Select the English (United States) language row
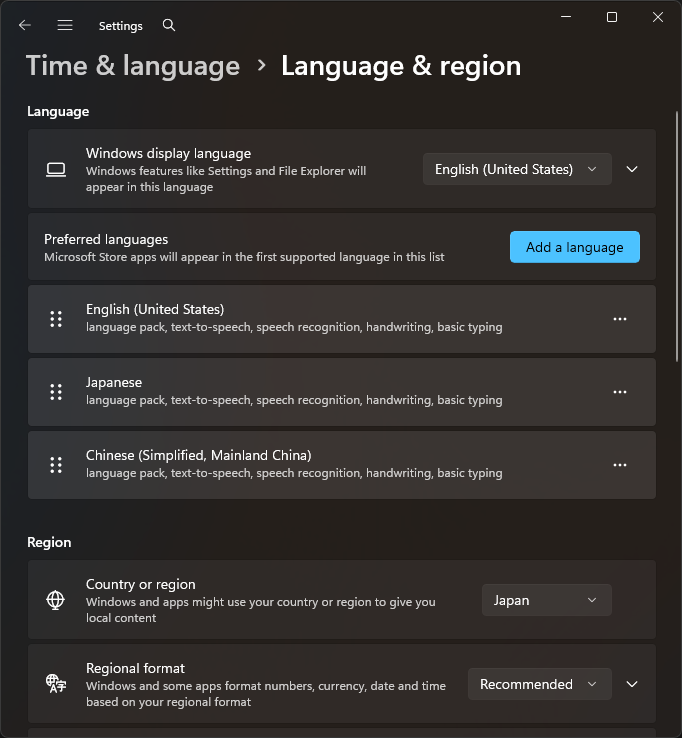The width and height of the screenshot is (682, 738). pyautogui.click(x=342, y=319)
